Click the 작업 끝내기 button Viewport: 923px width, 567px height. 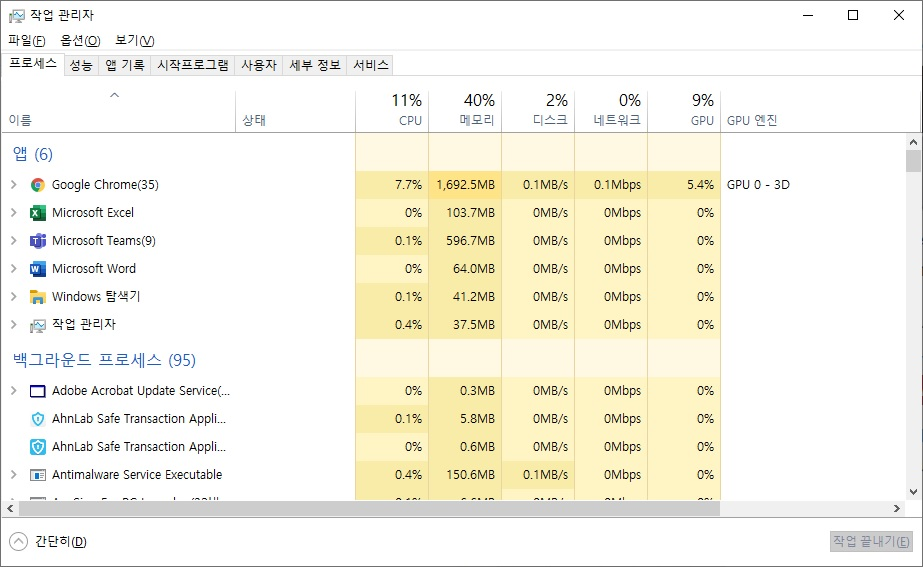pos(871,541)
